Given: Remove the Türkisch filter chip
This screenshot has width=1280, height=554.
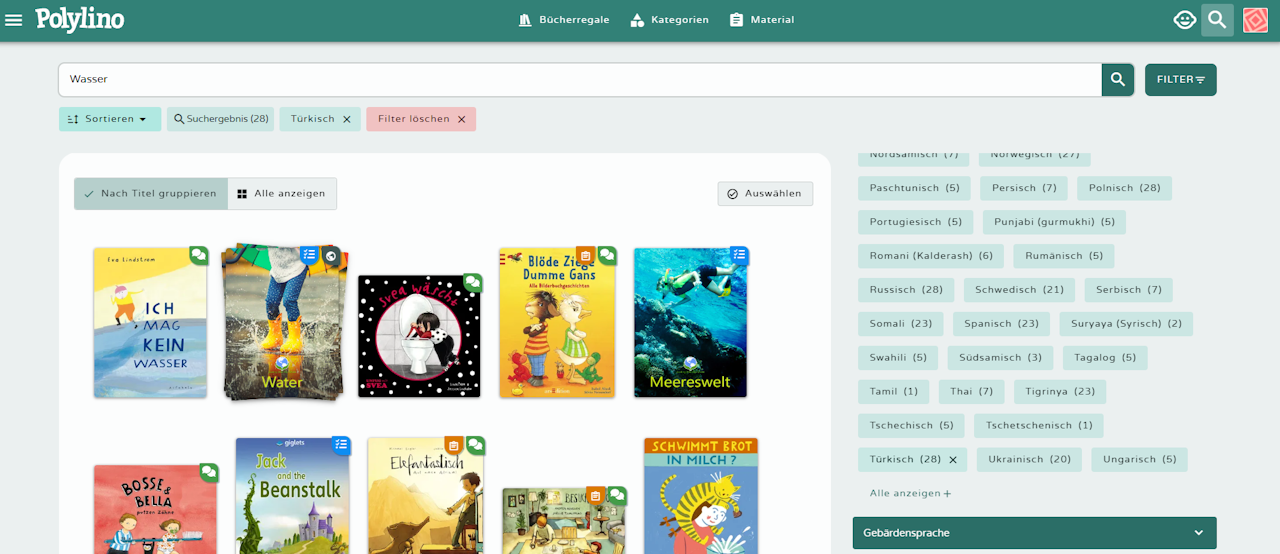Looking at the screenshot, I should pyautogui.click(x=347, y=119).
